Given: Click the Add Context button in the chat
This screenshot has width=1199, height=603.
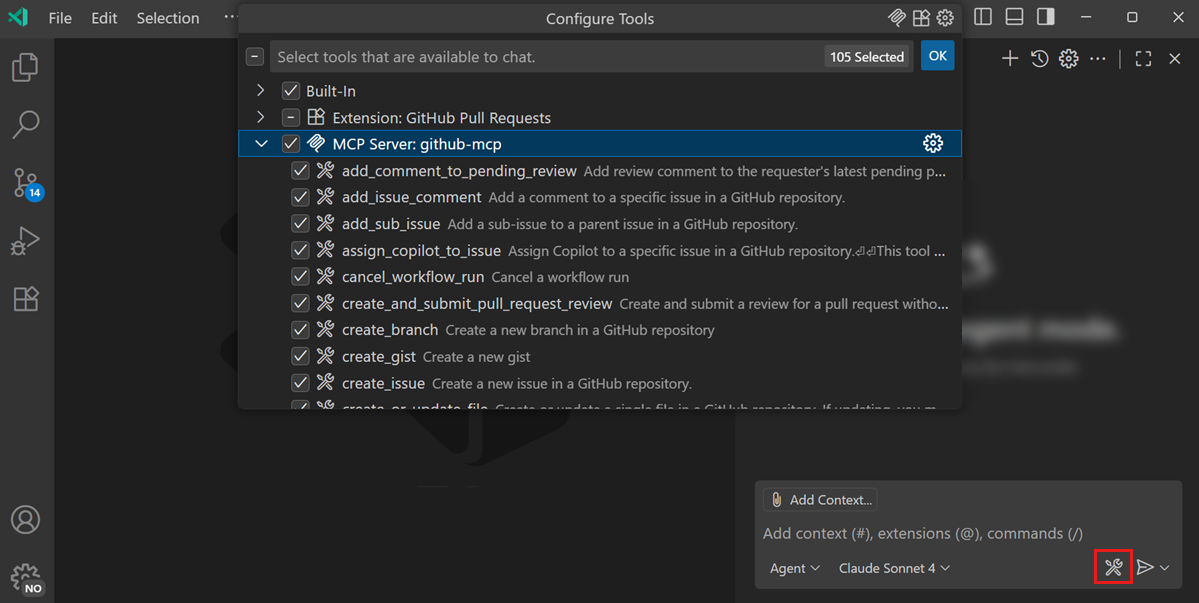Looking at the screenshot, I should [819, 499].
